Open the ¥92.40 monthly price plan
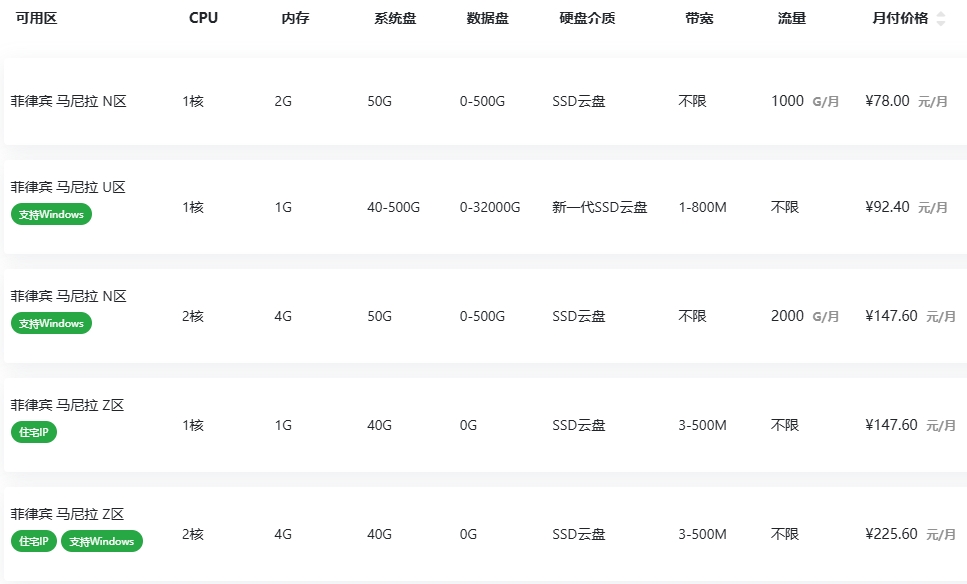 [887, 207]
